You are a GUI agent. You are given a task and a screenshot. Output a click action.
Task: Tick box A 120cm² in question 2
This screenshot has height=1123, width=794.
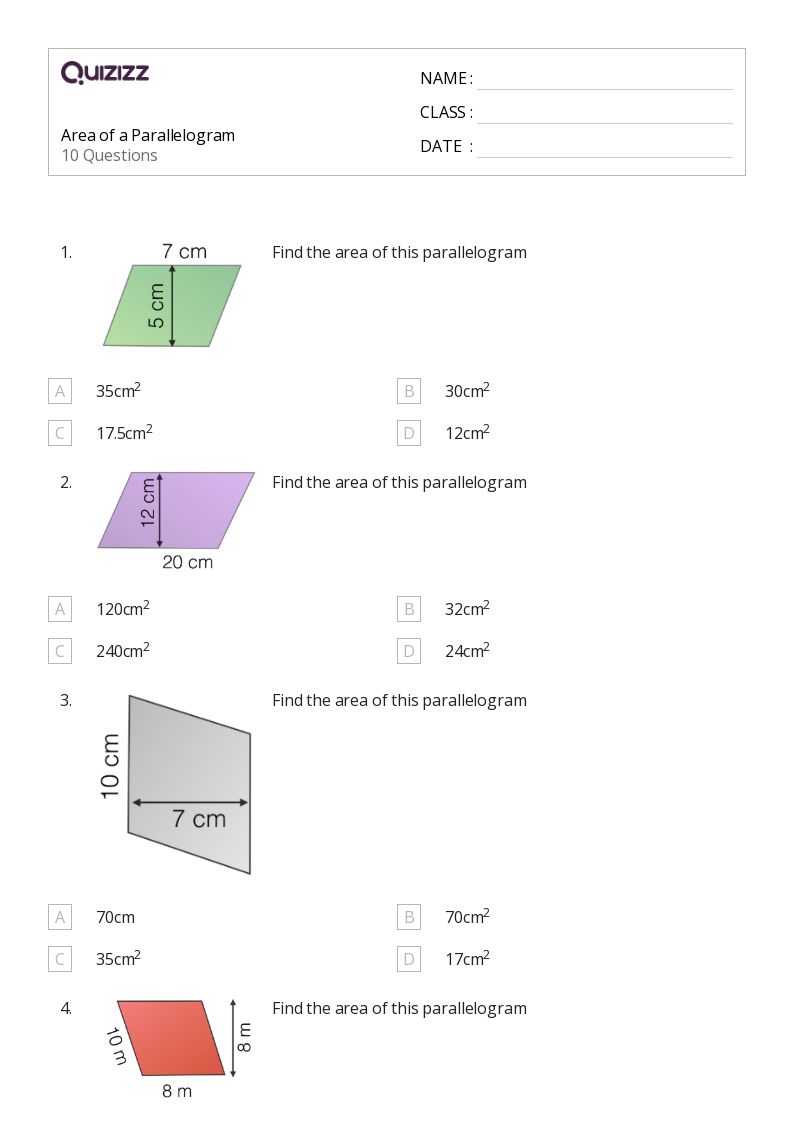(60, 609)
